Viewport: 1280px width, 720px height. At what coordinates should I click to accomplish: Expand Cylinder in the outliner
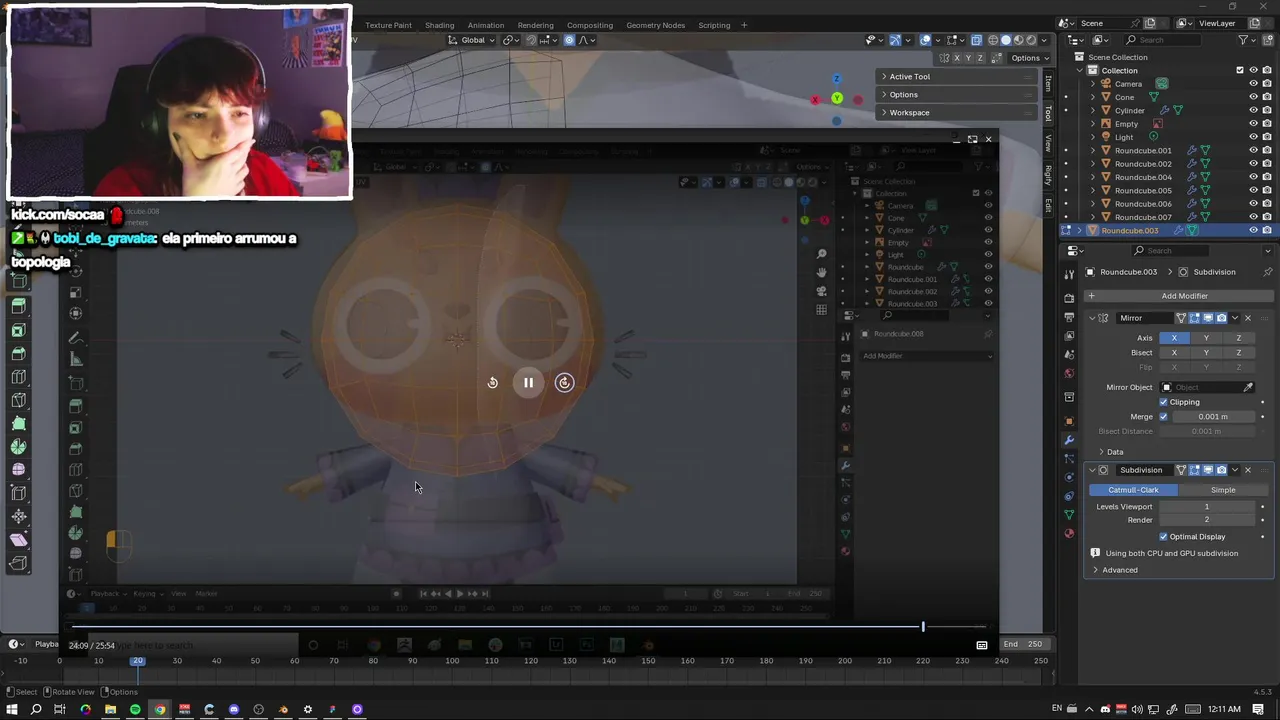pyautogui.click(x=1093, y=110)
